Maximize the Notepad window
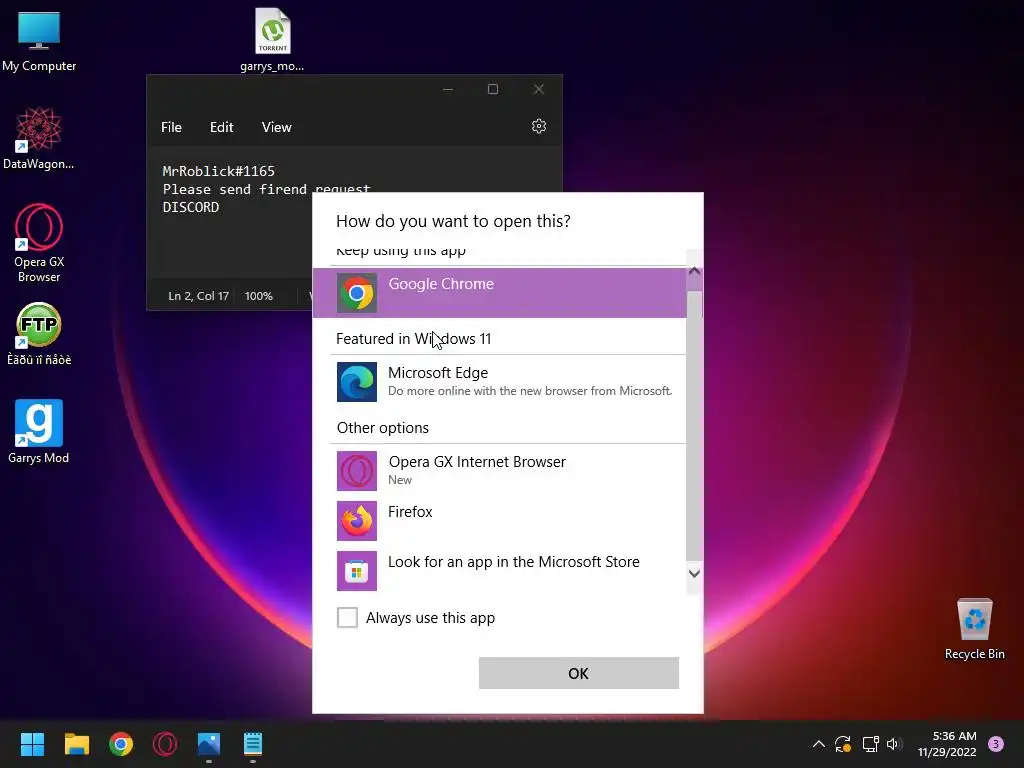The height and width of the screenshot is (768, 1024). click(493, 89)
